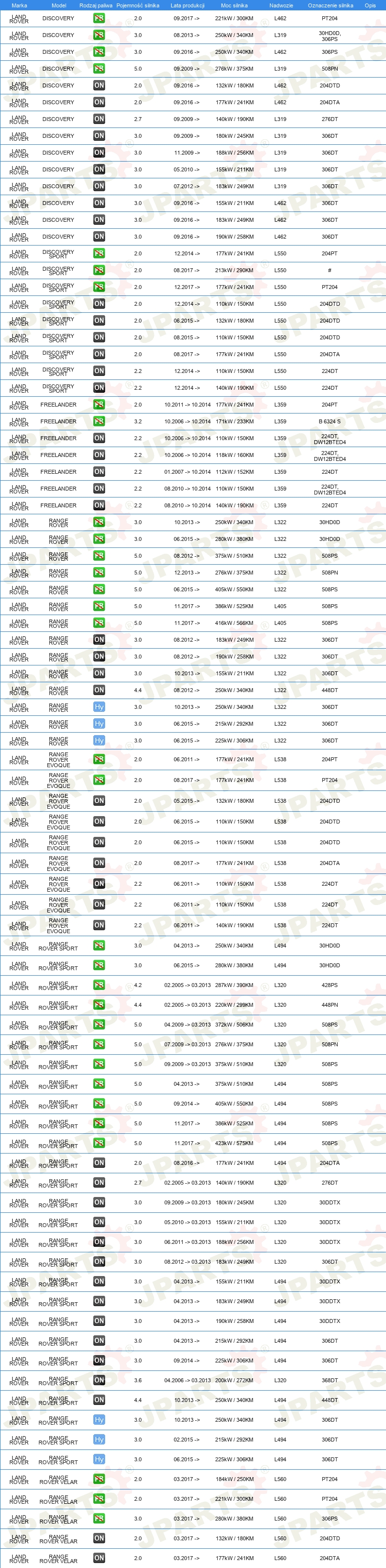Click diesel icon in Freelander 112kW / 152KM row
Viewport: 386px width, 1568px height.
pos(99,472)
